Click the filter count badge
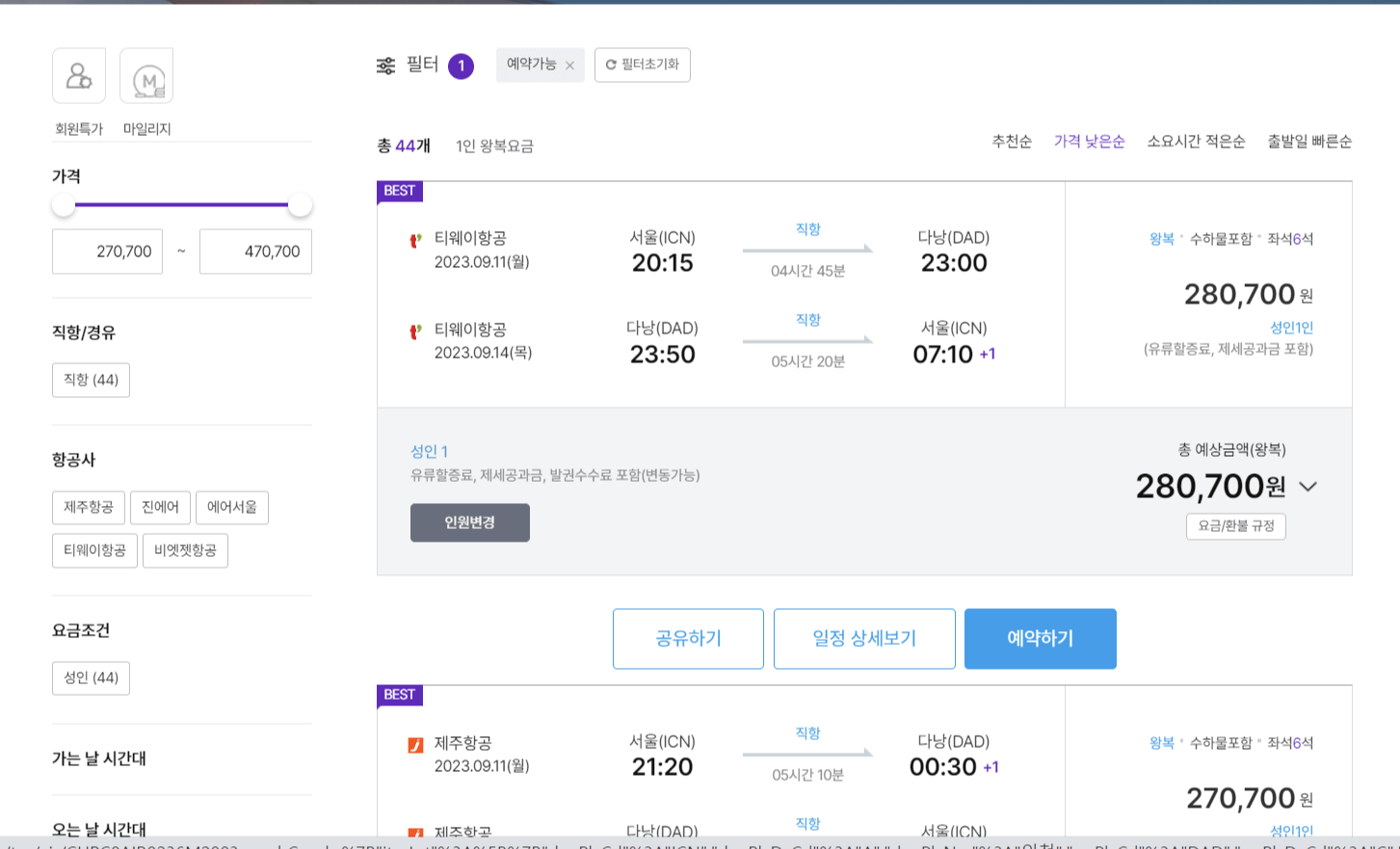 coord(460,65)
